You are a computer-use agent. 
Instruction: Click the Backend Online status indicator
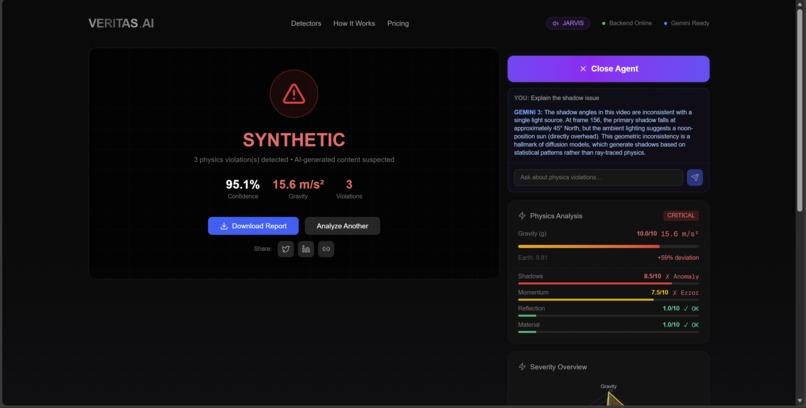click(x=627, y=23)
